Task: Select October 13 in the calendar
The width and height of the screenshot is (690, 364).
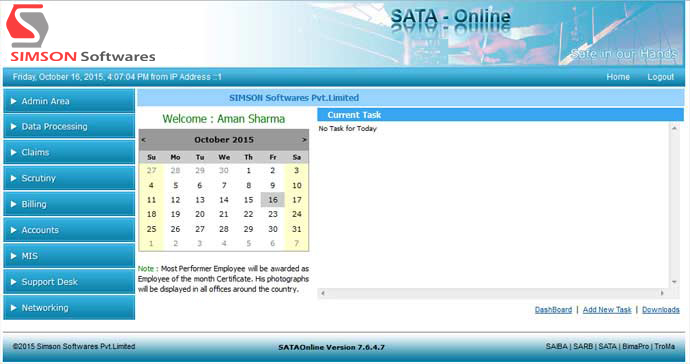Action: point(200,200)
